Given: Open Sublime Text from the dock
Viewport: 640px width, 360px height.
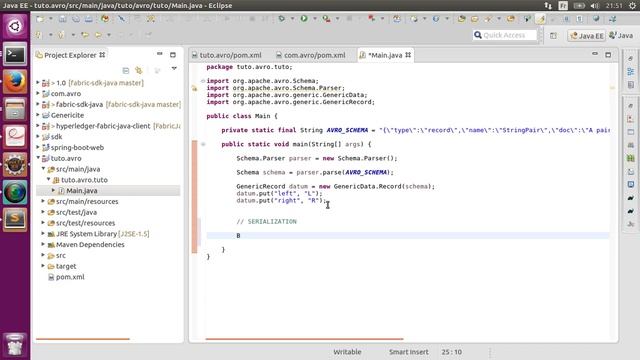Looking at the screenshot, I should pyautogui.click(x=15, y=219).
